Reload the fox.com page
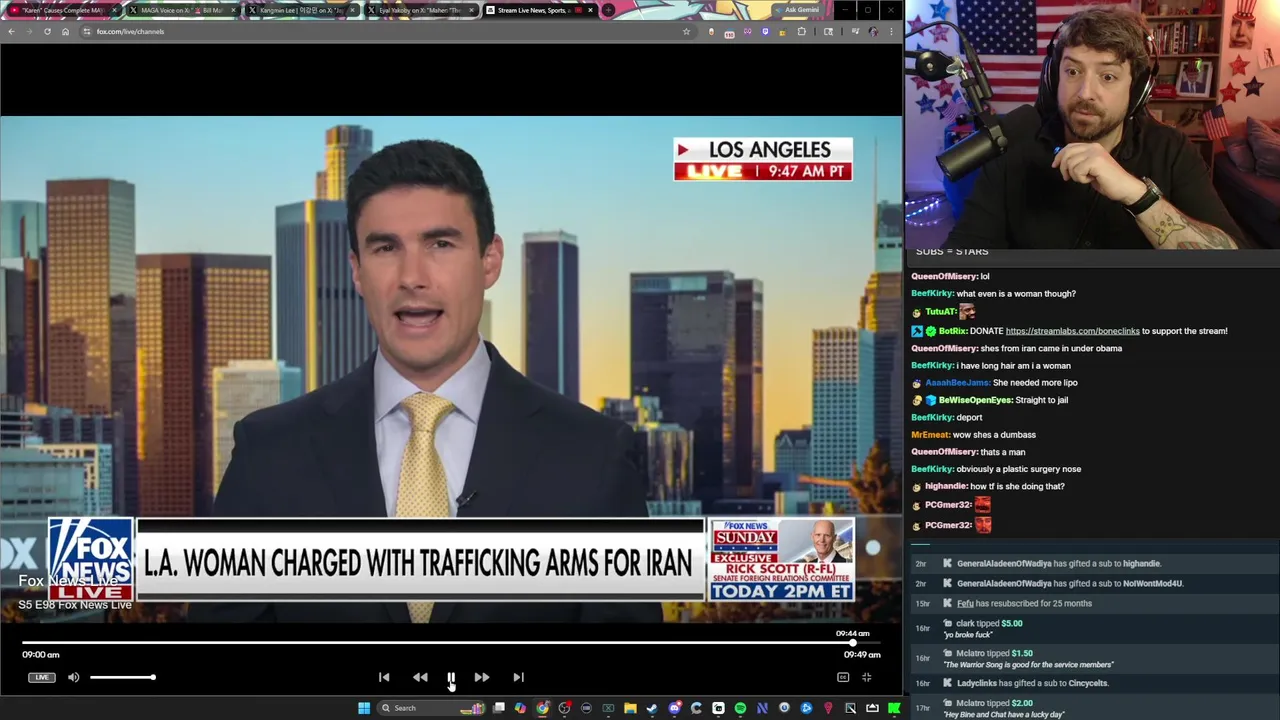The height and width of the screenshot is (720, 1280). tap(47, 31)
